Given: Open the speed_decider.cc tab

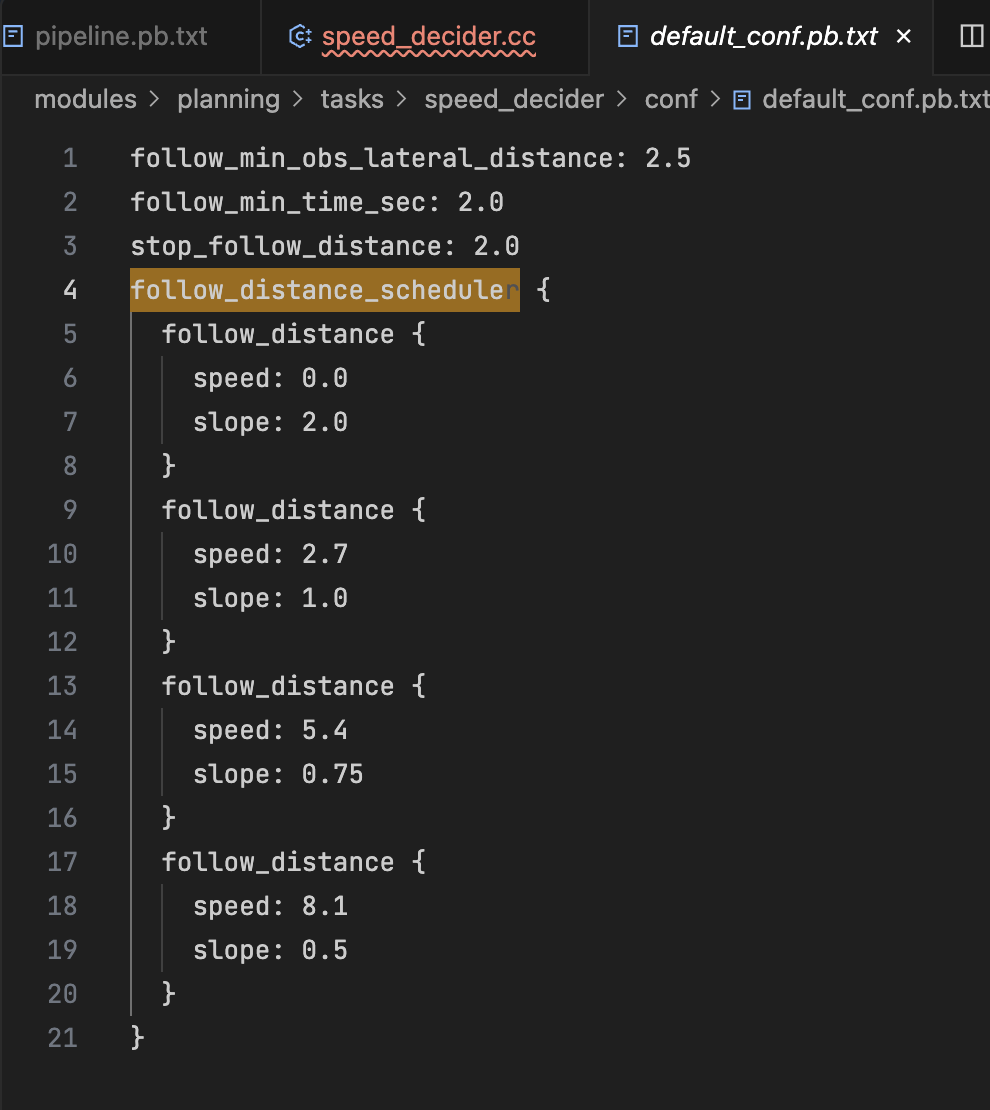Looking at the screenshot, I should pyautogui.click(x=428, y=37).
